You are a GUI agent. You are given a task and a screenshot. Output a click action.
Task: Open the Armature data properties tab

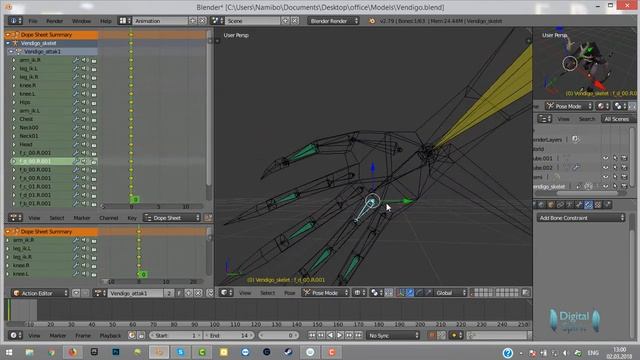click(569, 204)
